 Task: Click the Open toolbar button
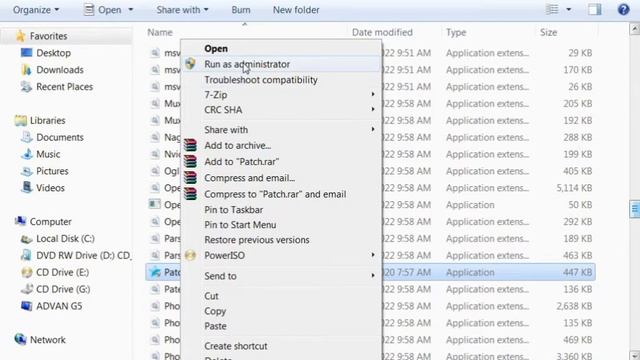click(103, 10)
